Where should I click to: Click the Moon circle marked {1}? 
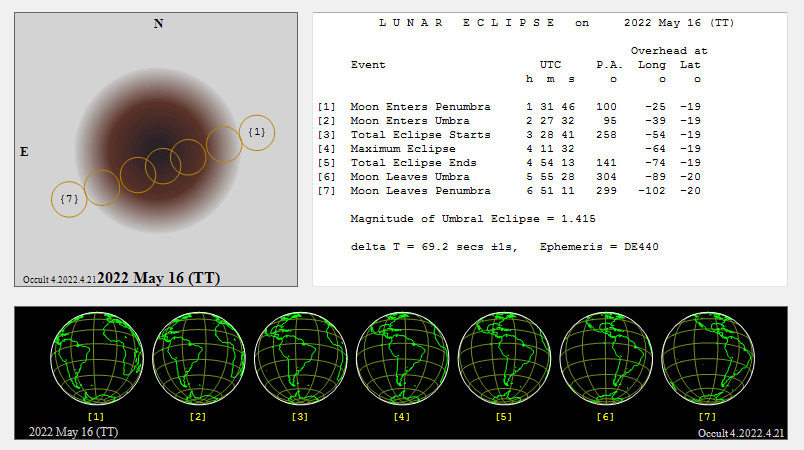[x=257, y=133]
